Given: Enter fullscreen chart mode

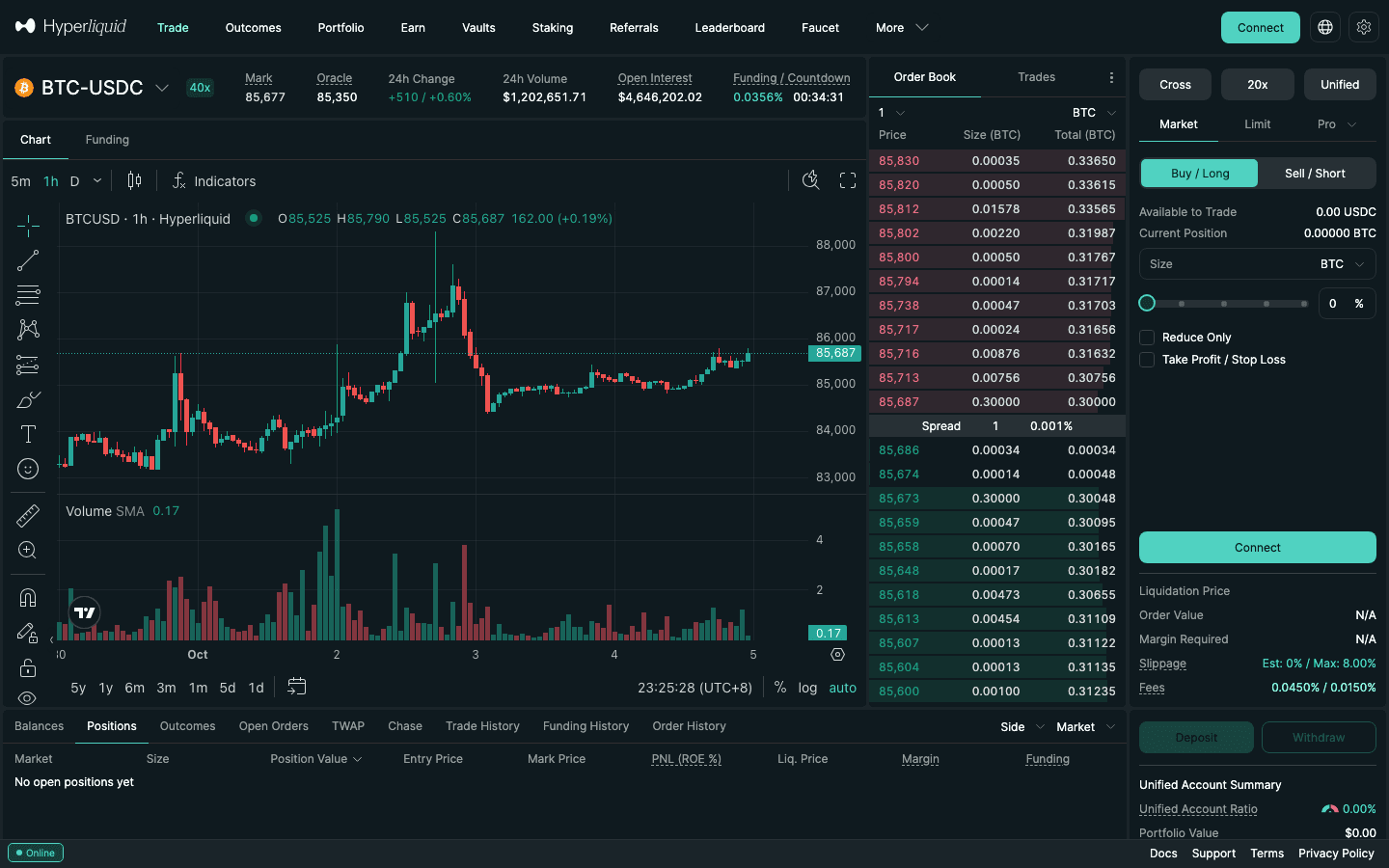Looking at the screenshot, I should 848,180.
